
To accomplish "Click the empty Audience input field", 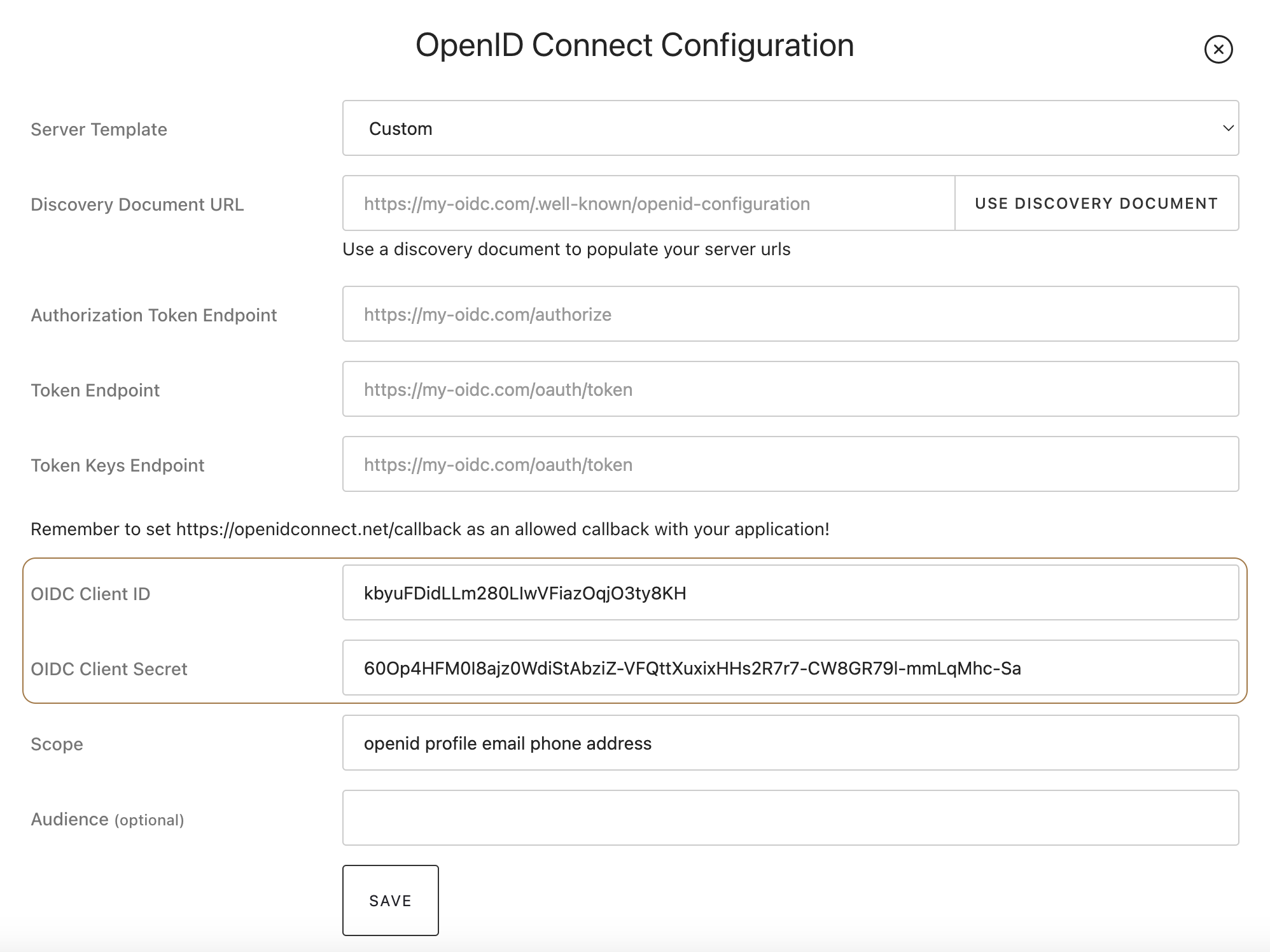I will [790, 818].
